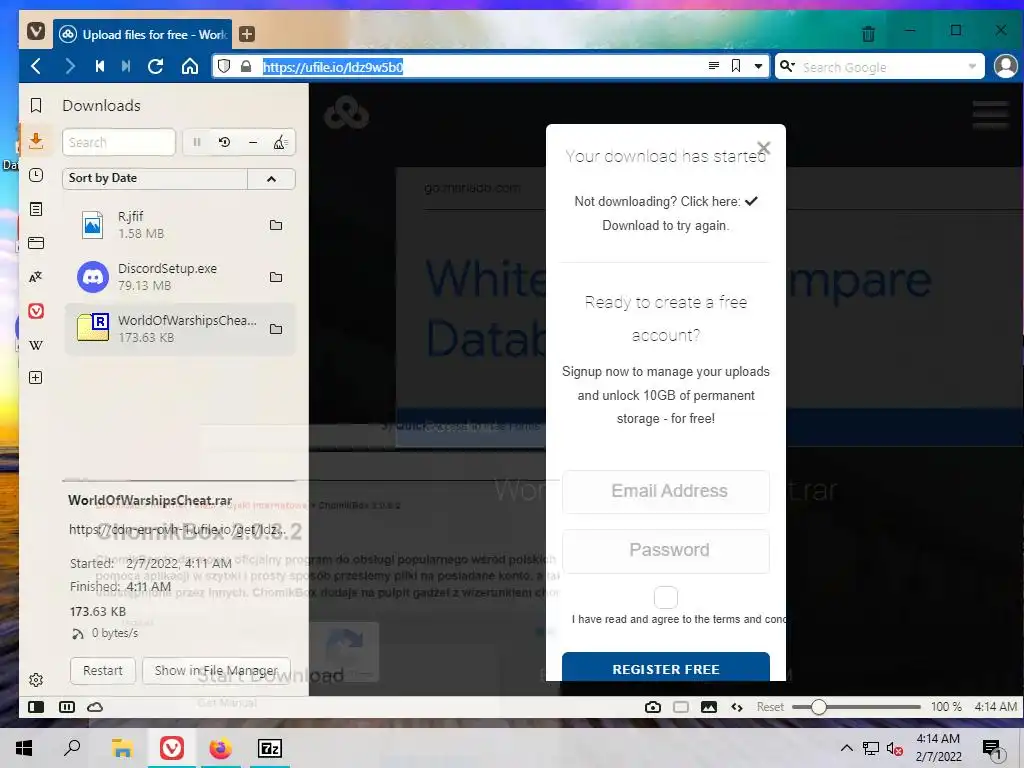Open the Windows Start menu
1024x768 pixels.
pyautogui.click(x=24, y=748)
